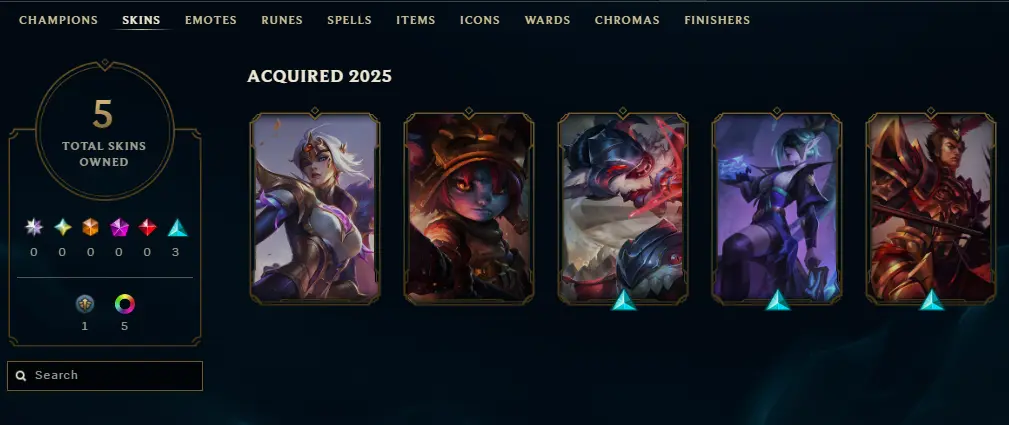Open the Finishers tab
The height and width of the screenshot is (425, 1009).
coord(717,20)
